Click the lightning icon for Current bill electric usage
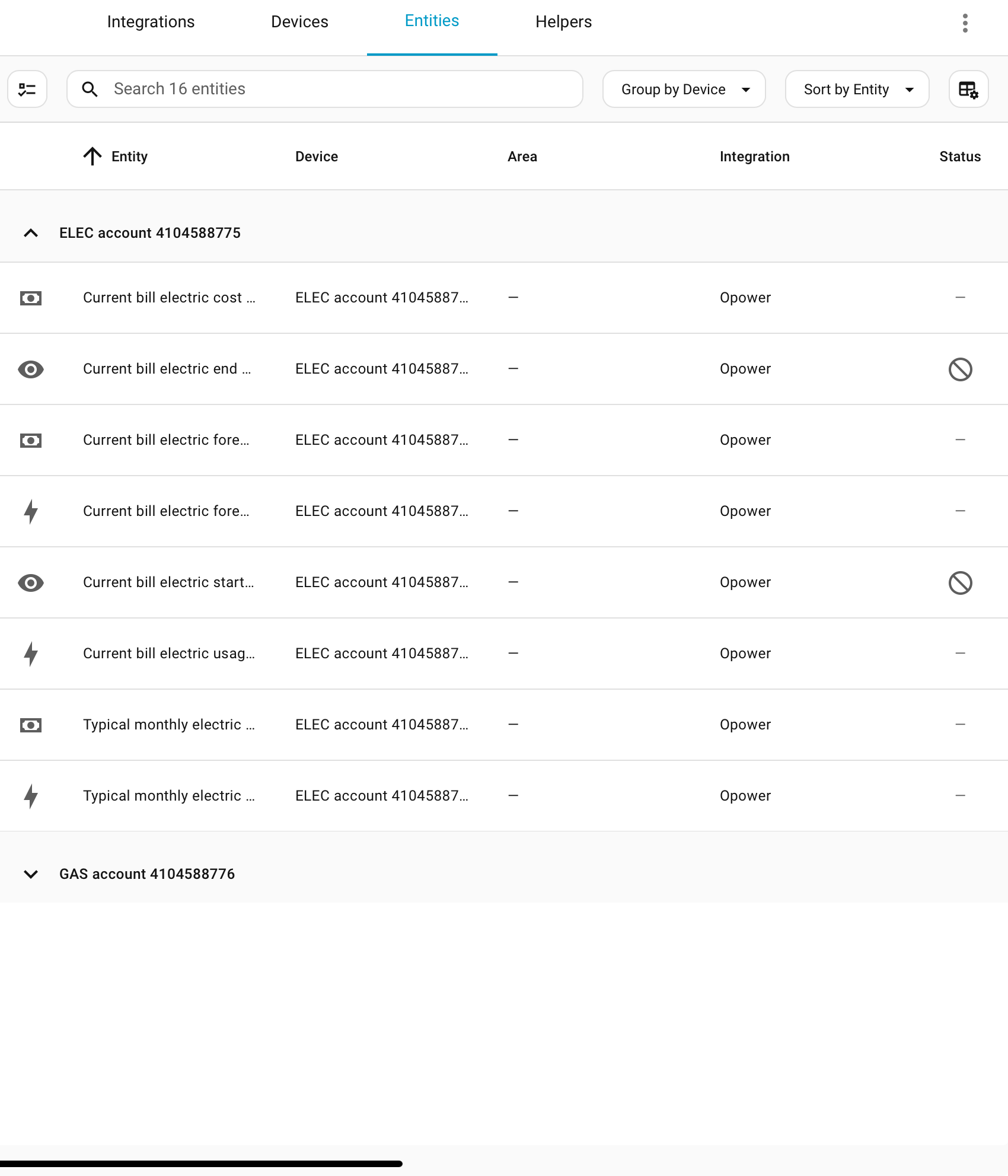Viewport: 1008px width, 1176px height. [x=31, y=654]
